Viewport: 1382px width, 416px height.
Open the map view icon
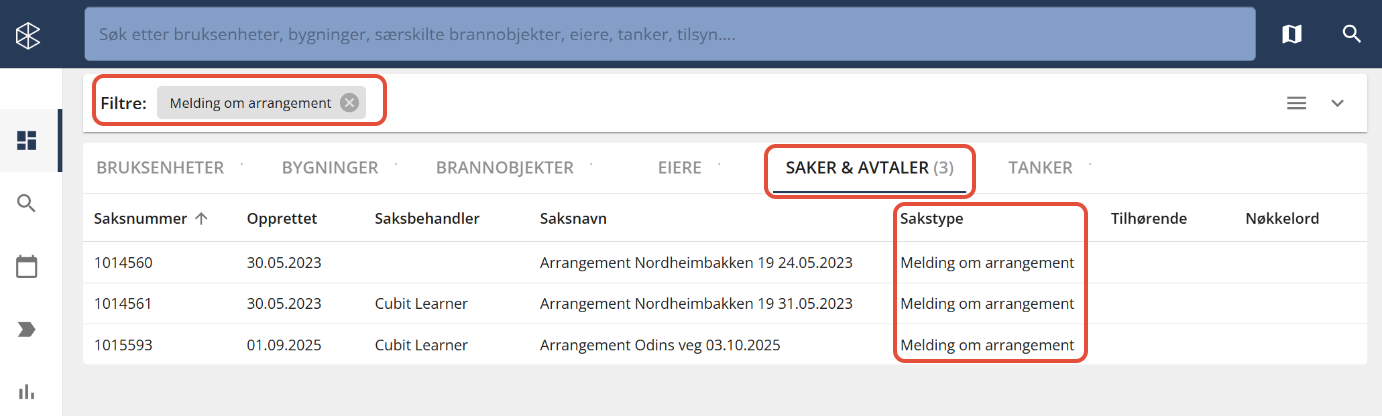pos(1292,35)
